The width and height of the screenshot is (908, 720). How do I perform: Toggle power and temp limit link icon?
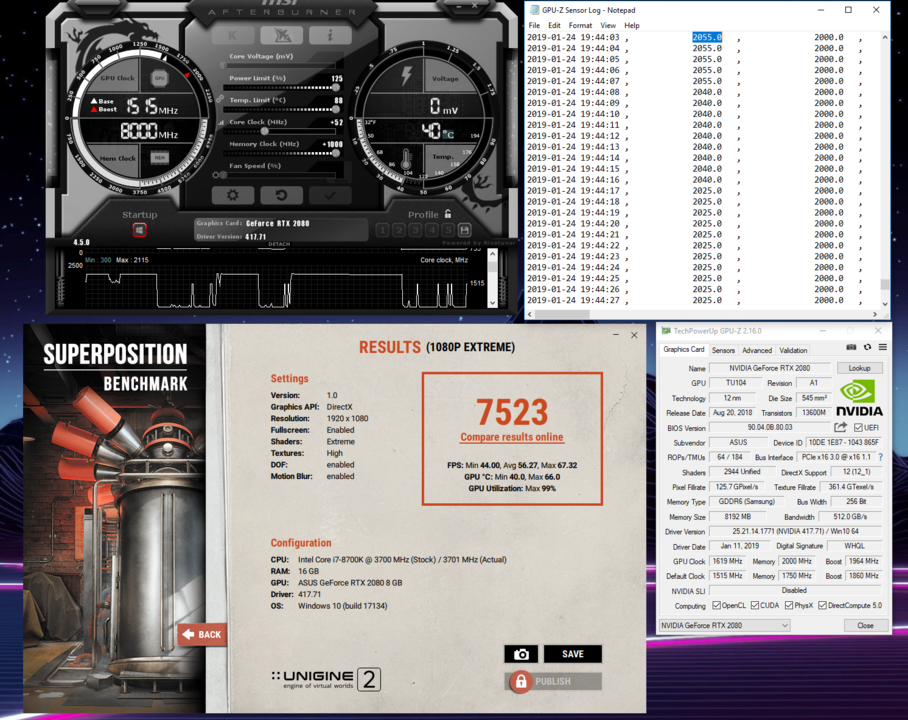220,100
